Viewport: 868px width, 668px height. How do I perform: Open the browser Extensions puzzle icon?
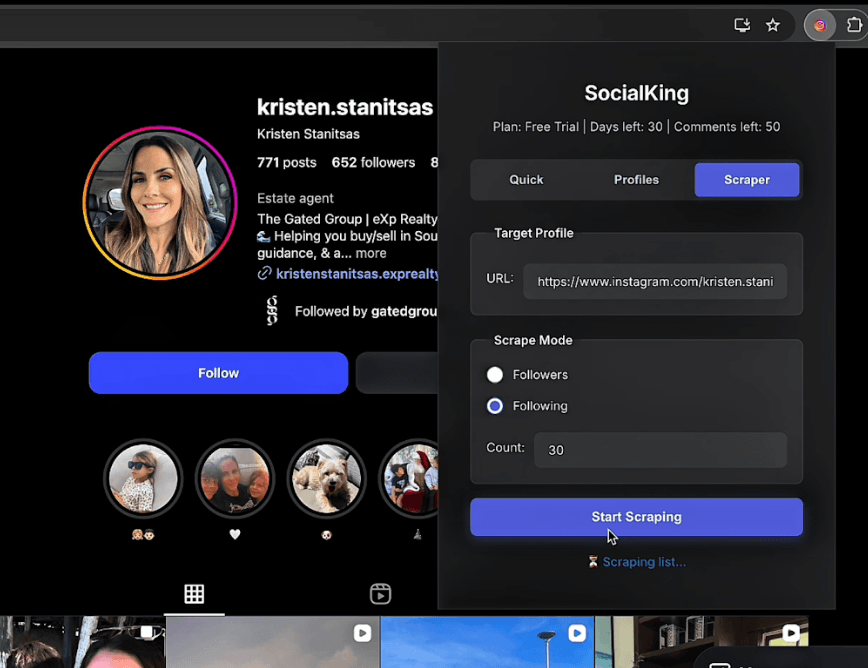(x=855, y=25)
